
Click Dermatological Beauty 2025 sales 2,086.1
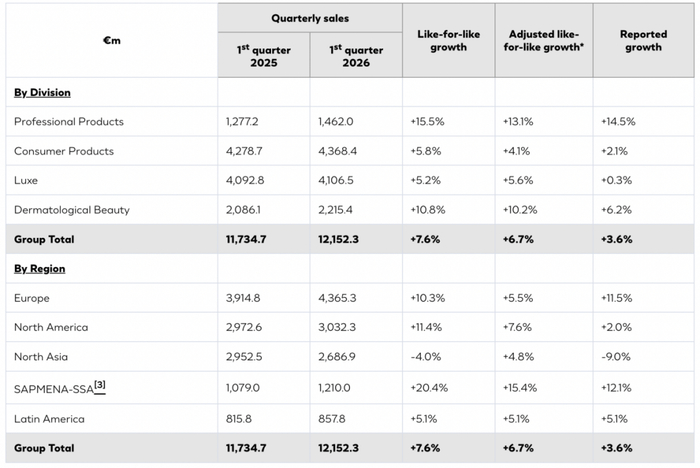point(243,210)
